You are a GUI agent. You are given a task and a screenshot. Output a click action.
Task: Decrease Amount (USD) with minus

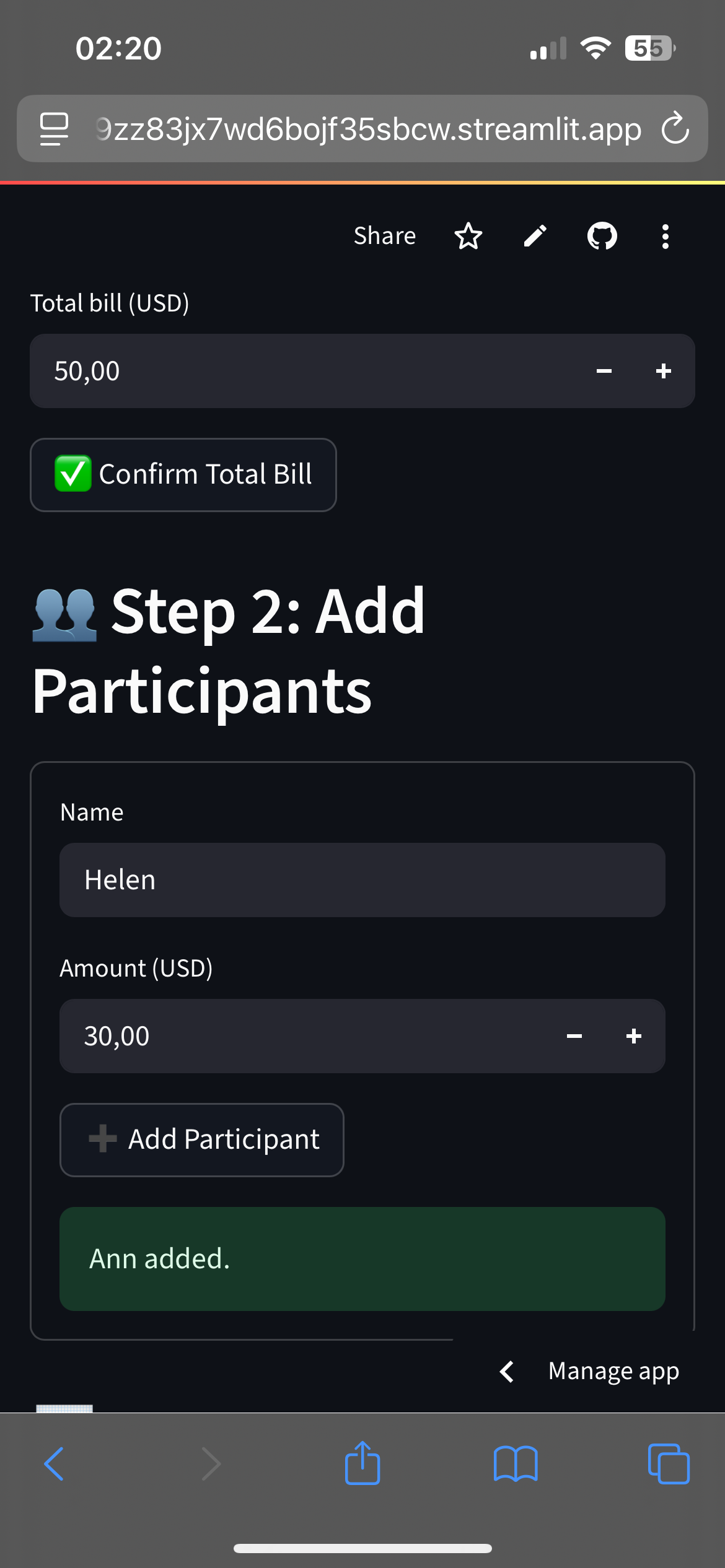[574, 1036]
